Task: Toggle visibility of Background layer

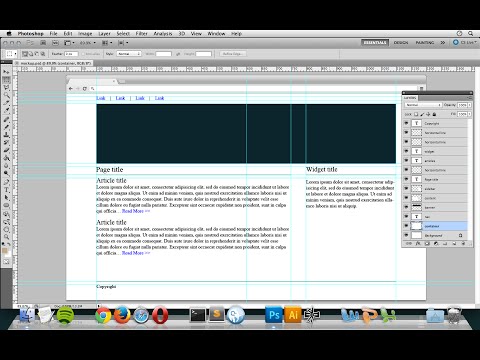Action: 406,235
